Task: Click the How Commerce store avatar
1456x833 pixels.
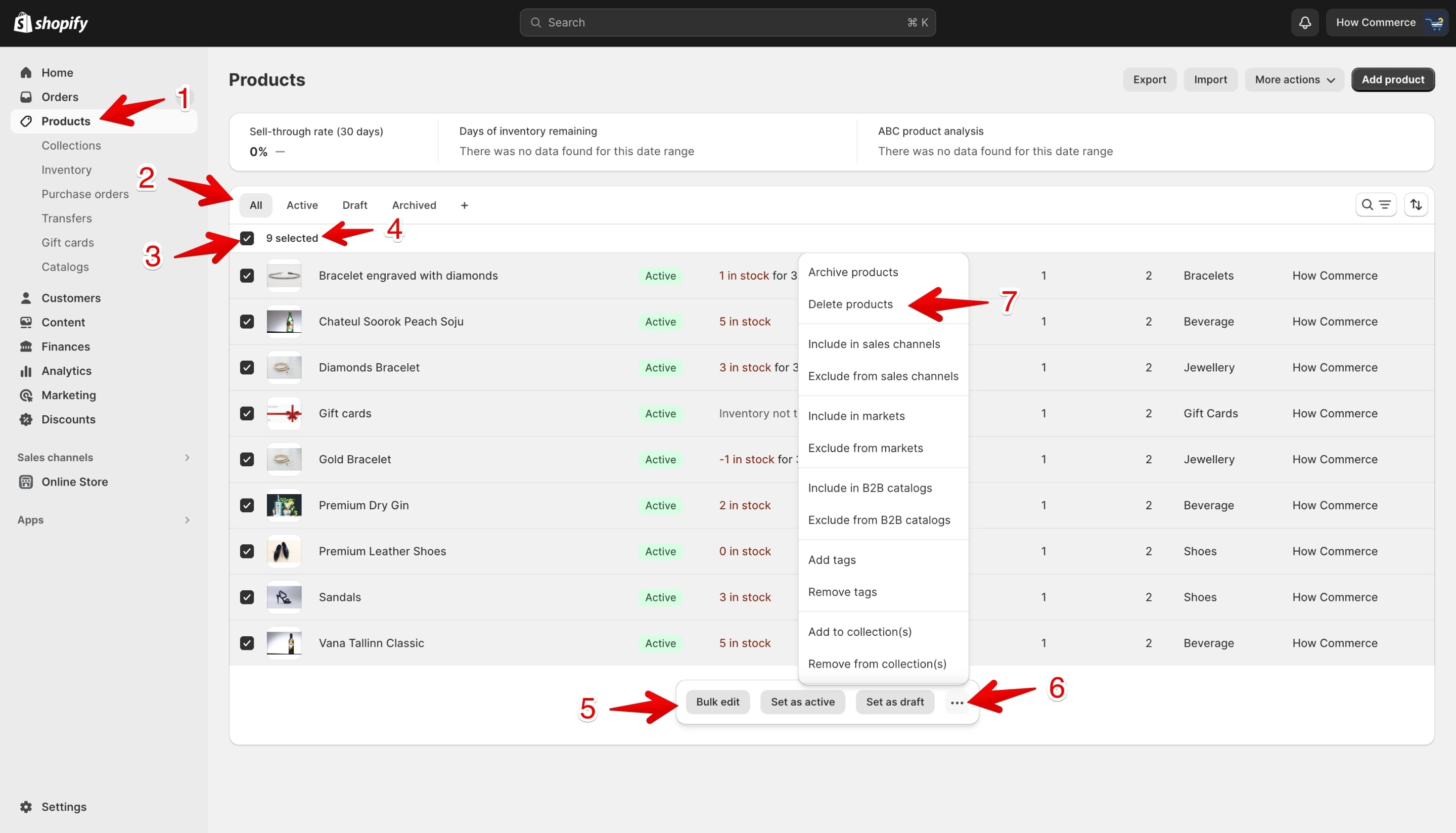Action: point(1434,23)
